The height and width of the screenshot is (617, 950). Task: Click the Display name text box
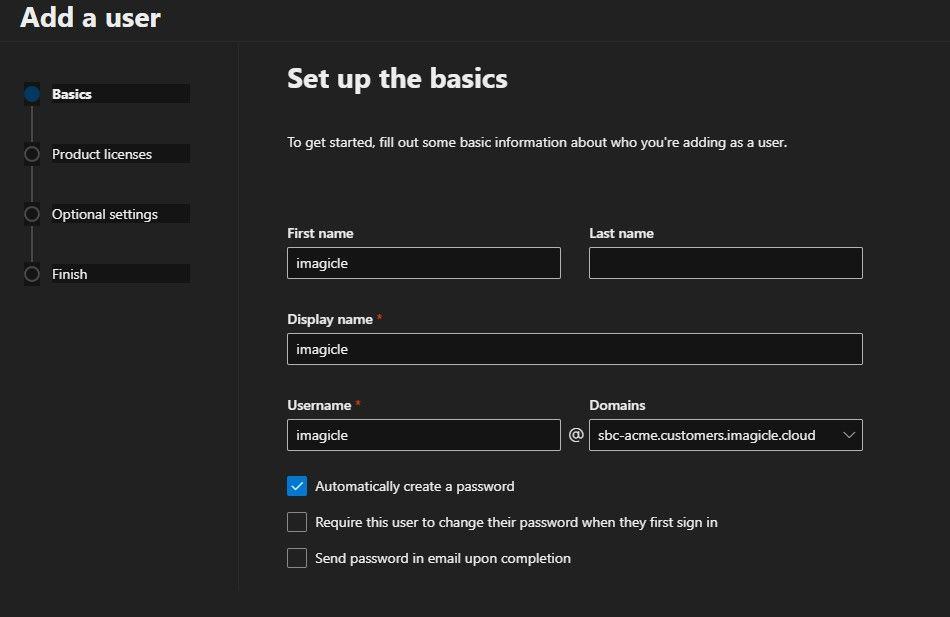click(x=574, y=349)
